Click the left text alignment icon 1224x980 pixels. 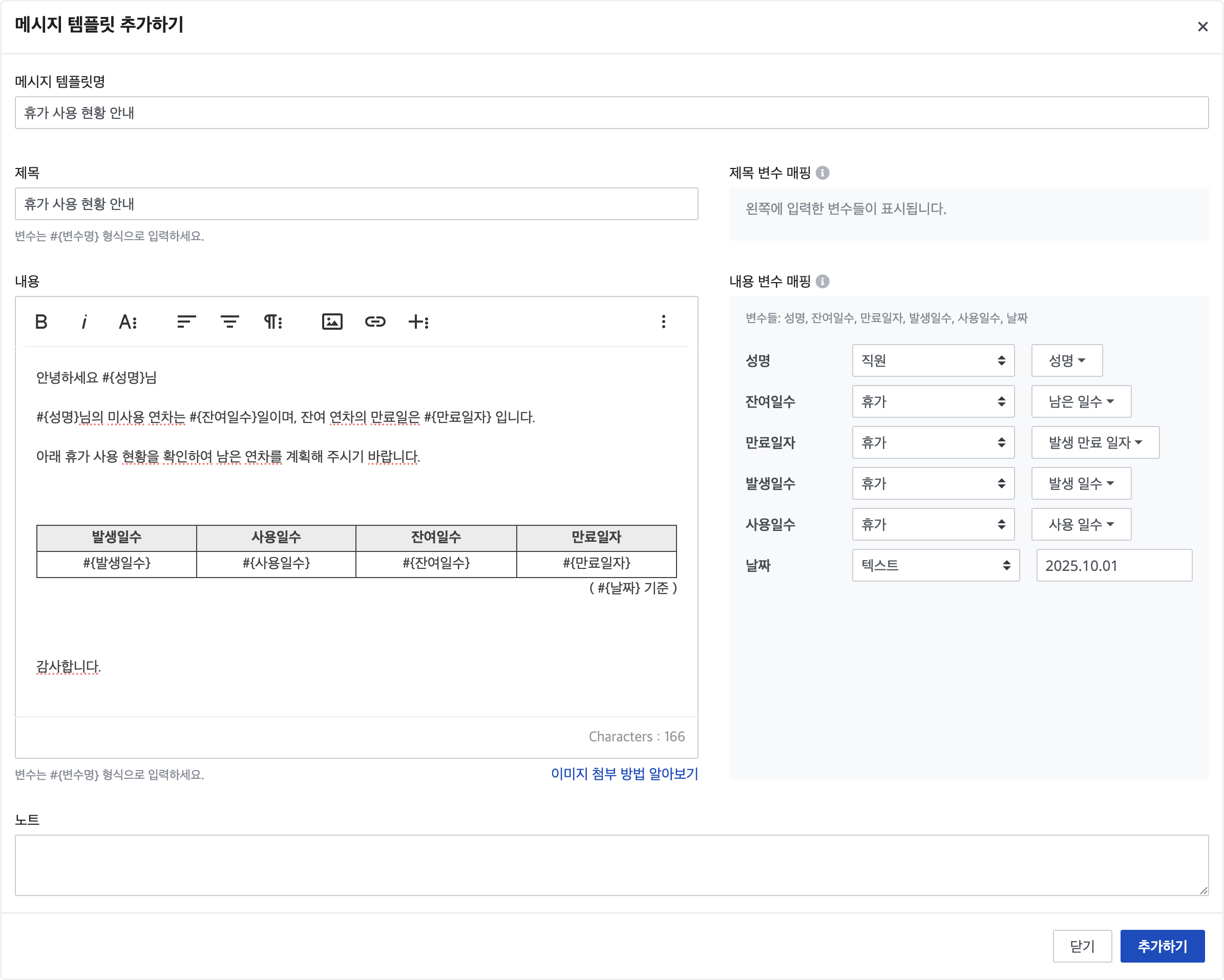pyautogui.click(x=186, y=322)
